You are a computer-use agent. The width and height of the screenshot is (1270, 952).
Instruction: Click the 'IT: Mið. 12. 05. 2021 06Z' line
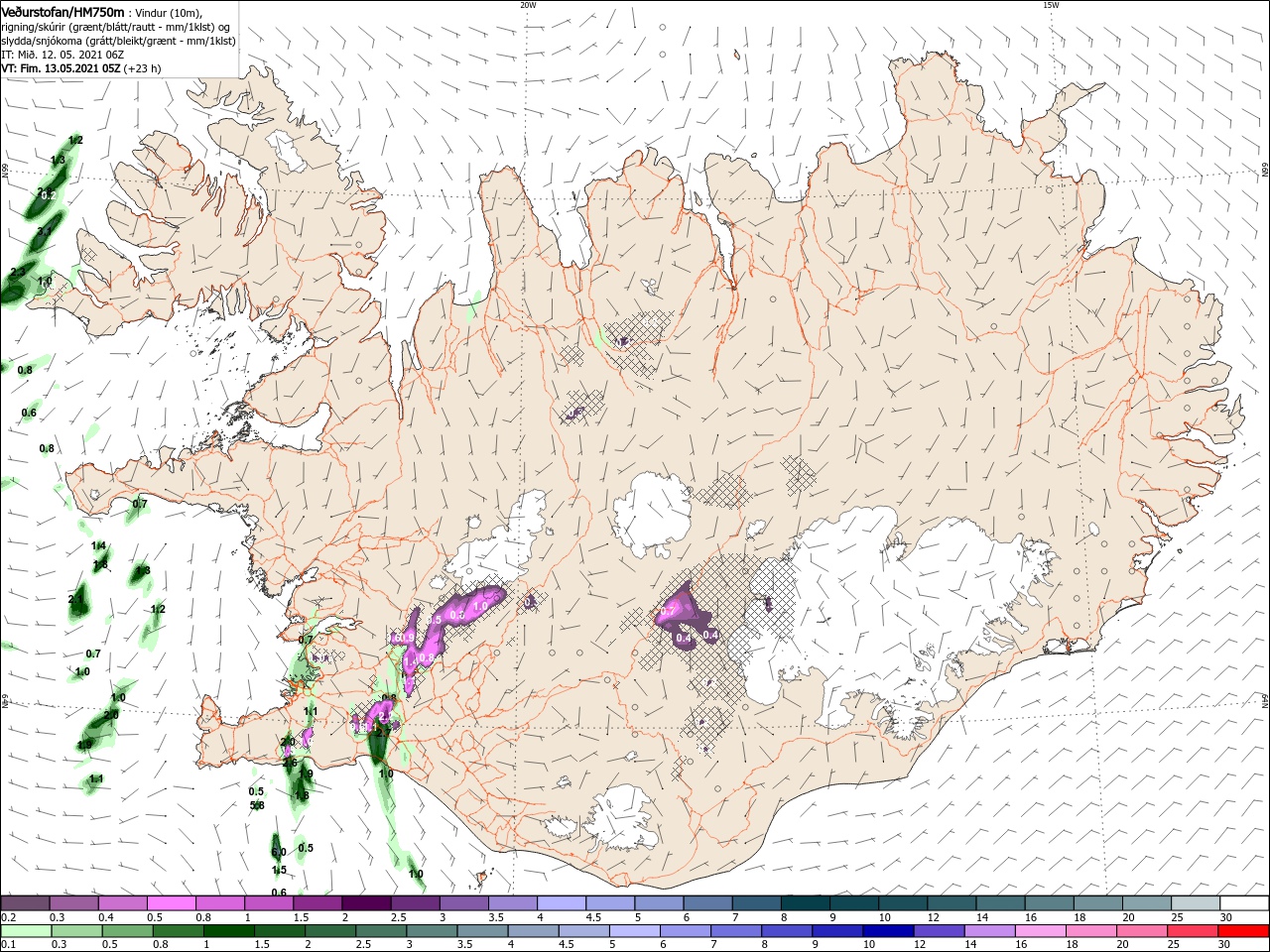pos(63,56)
